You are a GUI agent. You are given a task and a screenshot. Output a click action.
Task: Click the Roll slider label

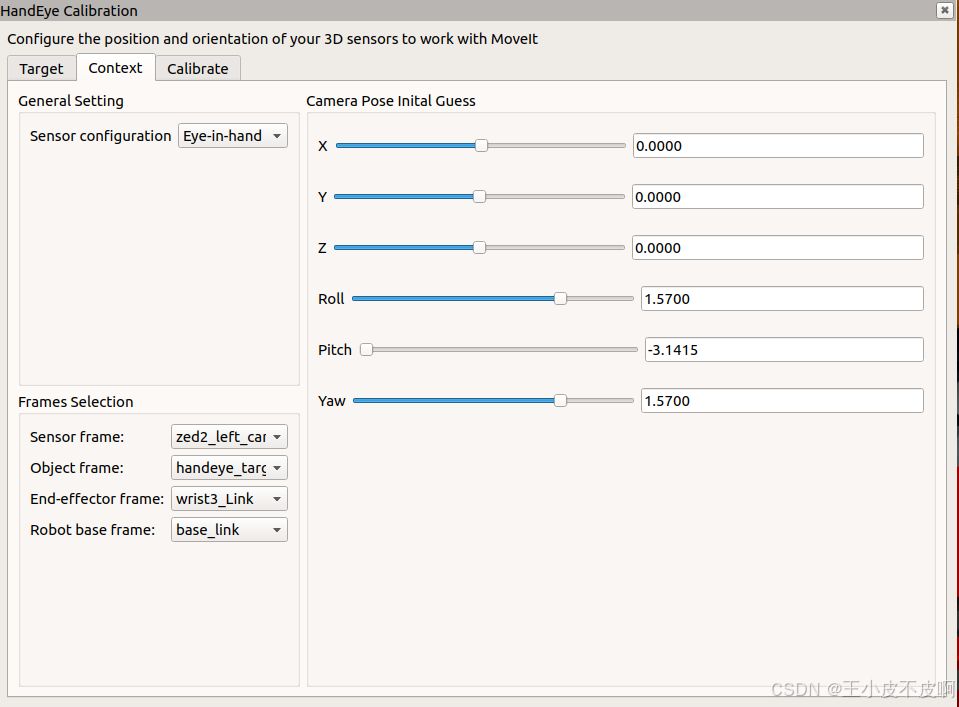pyautogui.click(x=331, y=298)
